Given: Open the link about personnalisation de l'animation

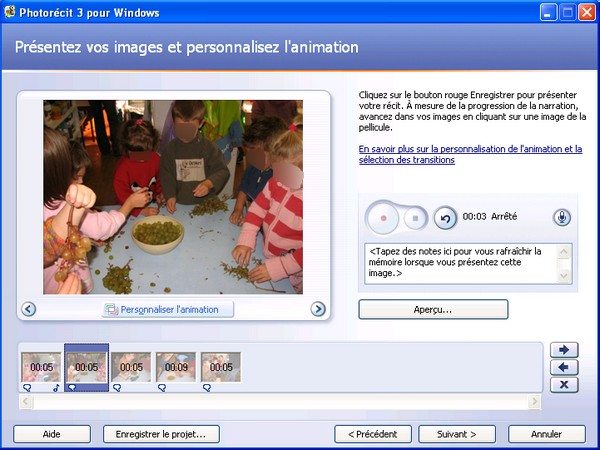Looking at the screenshot, I should 470,154.
